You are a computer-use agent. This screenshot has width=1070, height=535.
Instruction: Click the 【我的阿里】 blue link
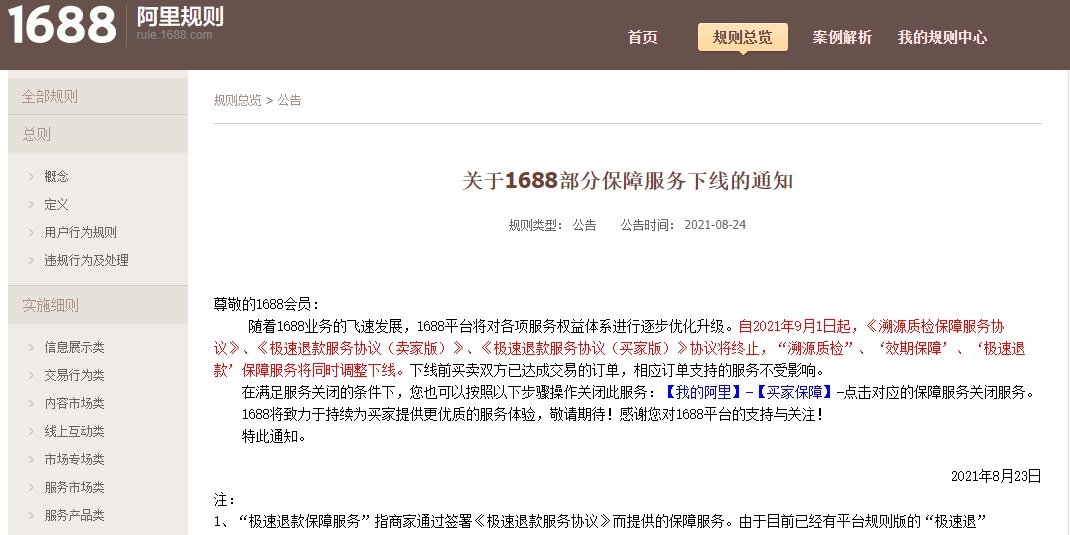click(x=698, y=391)
